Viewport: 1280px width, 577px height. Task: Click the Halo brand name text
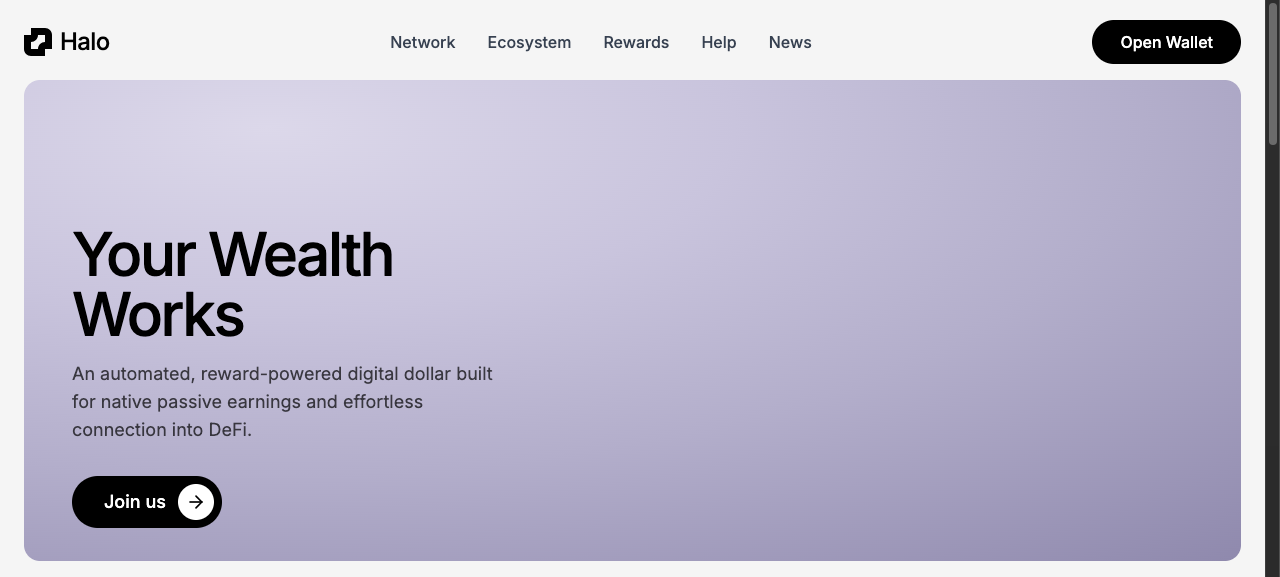(85, 42)
